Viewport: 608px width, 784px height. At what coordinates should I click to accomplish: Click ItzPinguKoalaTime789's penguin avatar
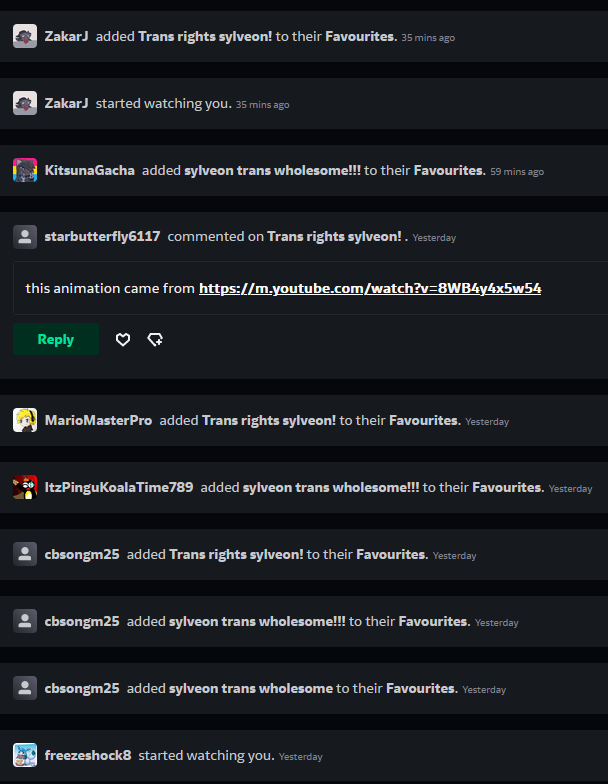[x=25, y=487]
